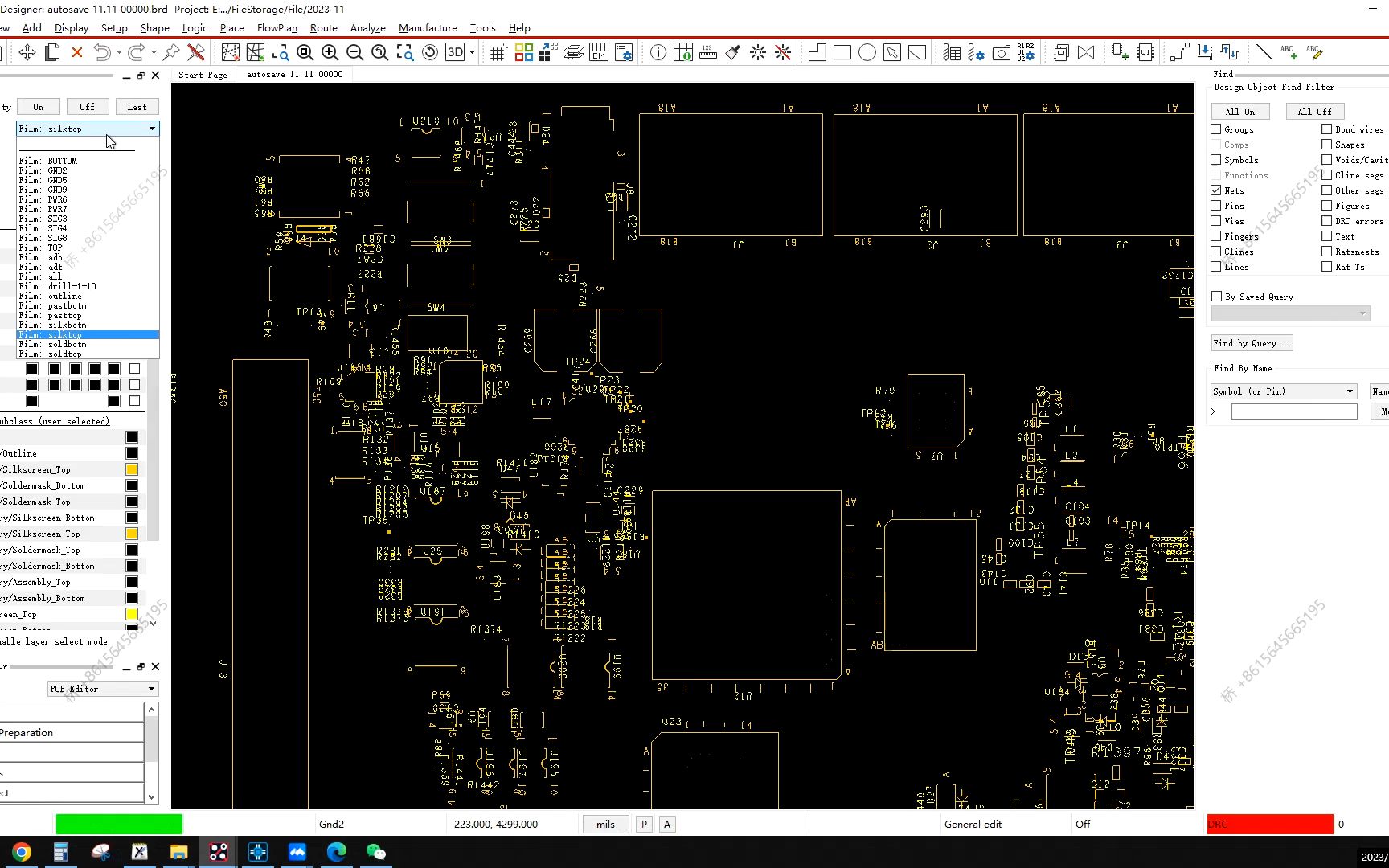Click the Add Text ABC plus icon
The height and width of the screenshot is (868, 1389).
pyautogui.click(x=1289, y=53)
